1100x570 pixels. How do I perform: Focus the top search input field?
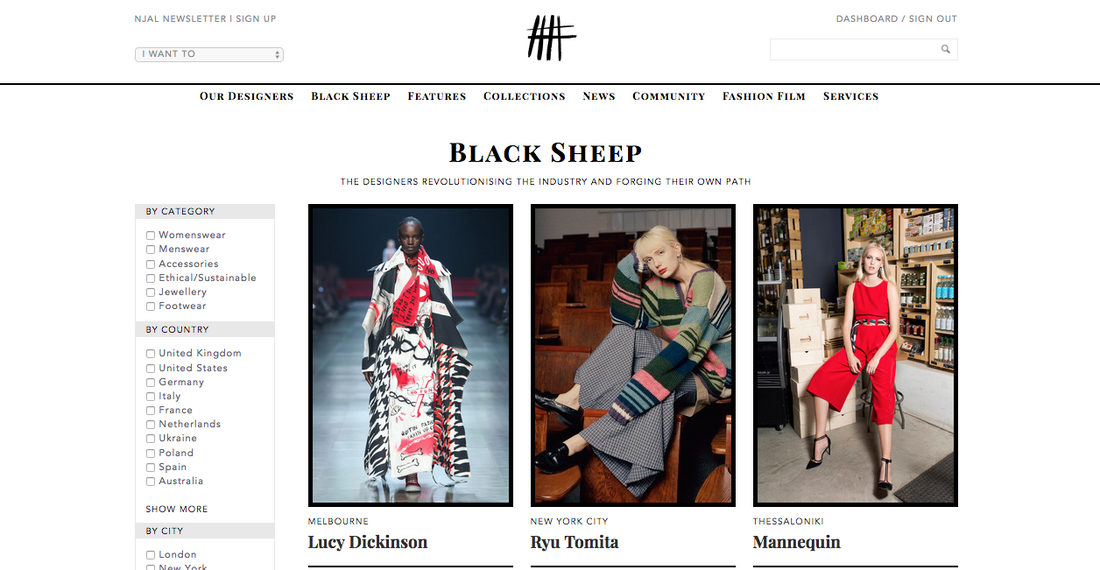pyautogui.click(x=854, y=49)
